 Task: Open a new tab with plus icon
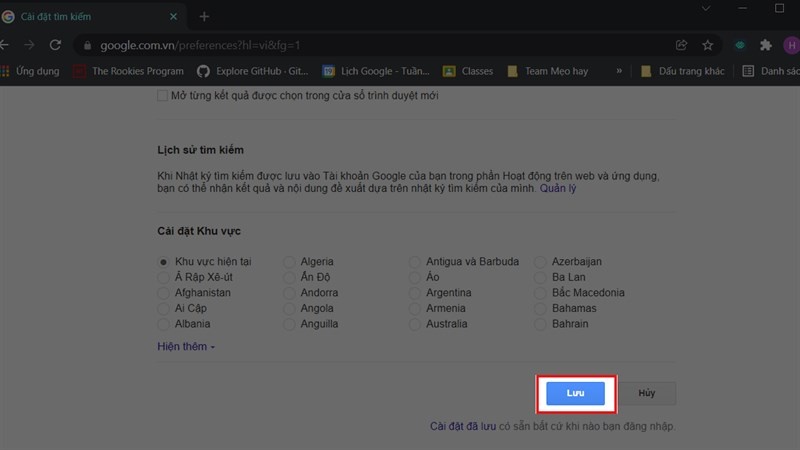pos(204,17)
